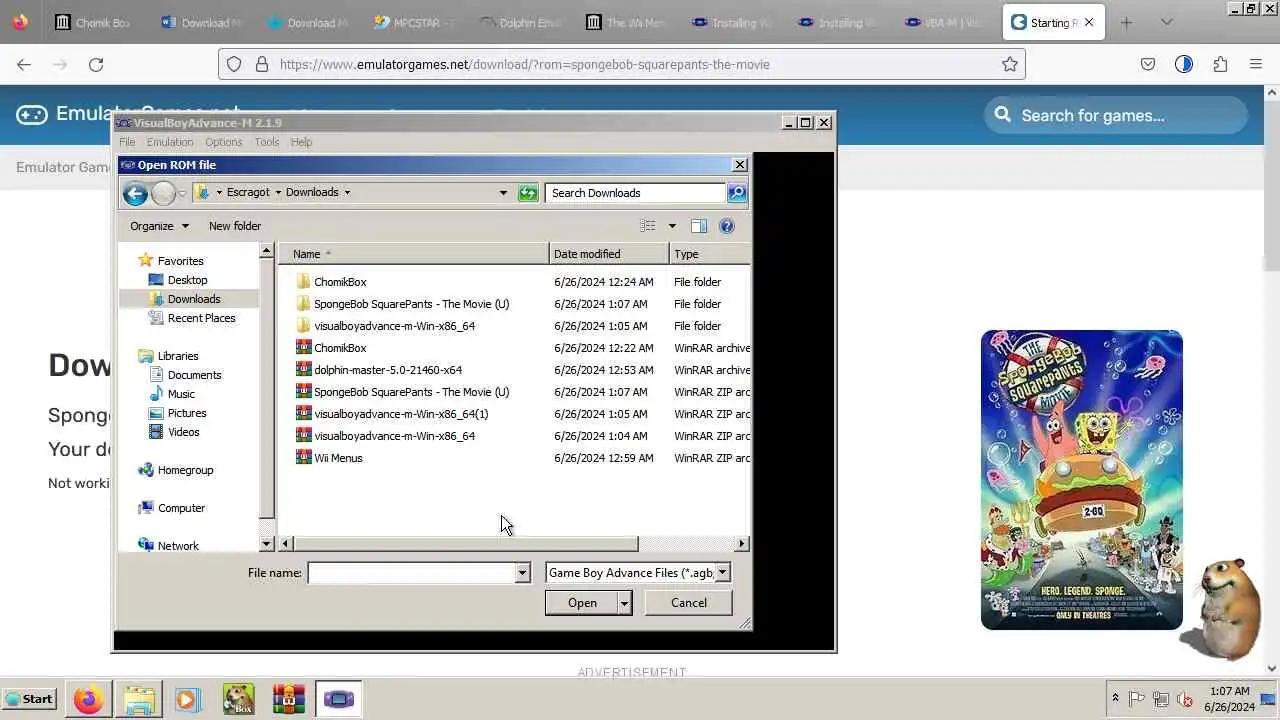Click the Open button
1280x720 pixels.
tap(582, 603)
